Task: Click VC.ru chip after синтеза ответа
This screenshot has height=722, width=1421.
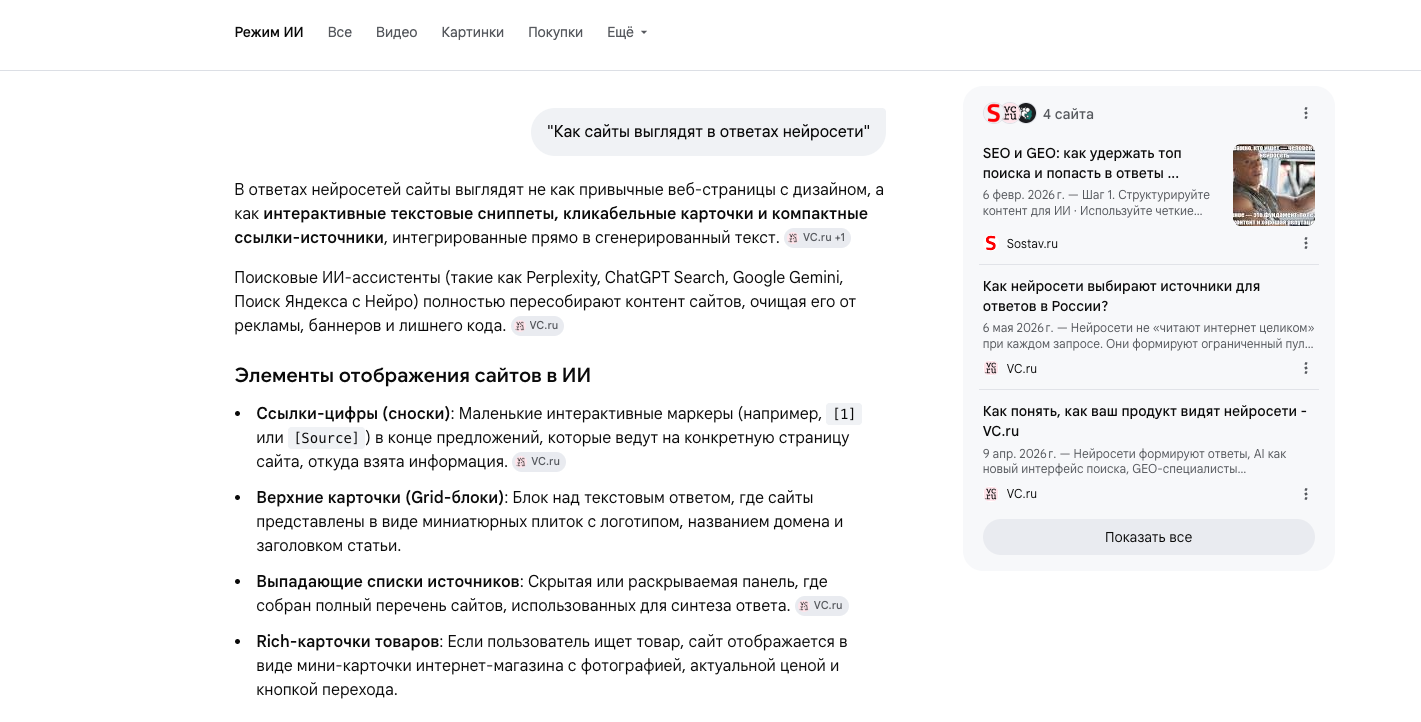Action: (x=822, y=606)
